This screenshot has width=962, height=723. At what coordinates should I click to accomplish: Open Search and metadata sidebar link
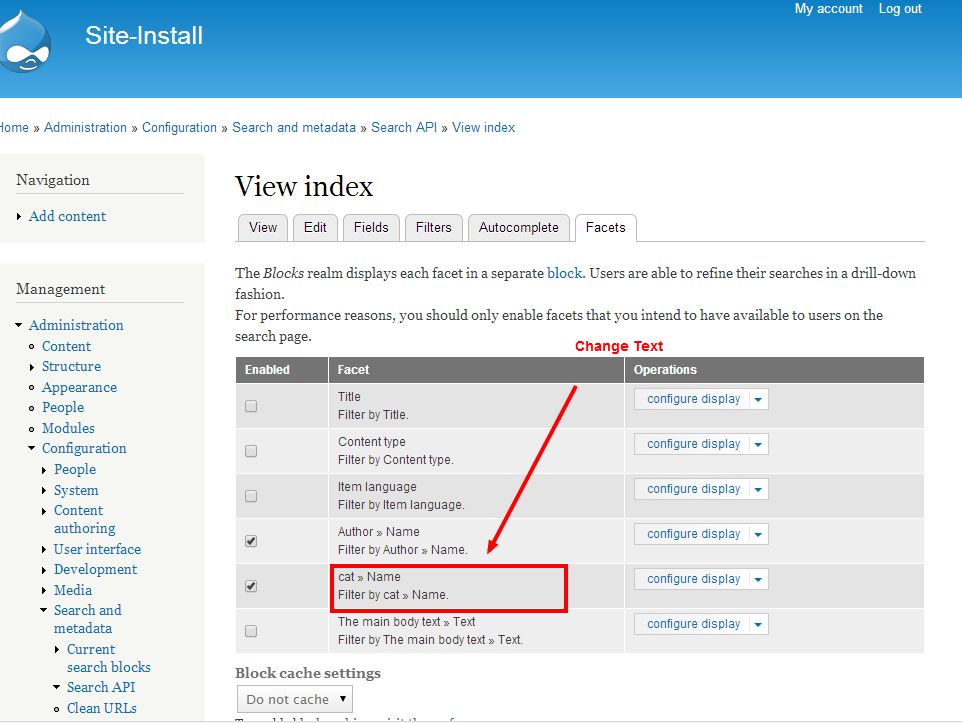click(x=87, y=619)
